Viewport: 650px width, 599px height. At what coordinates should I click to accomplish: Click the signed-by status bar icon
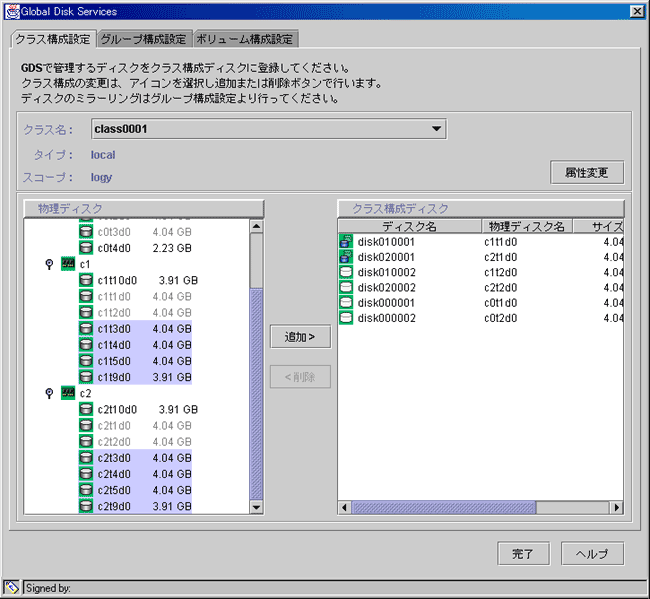pos(12,588)
